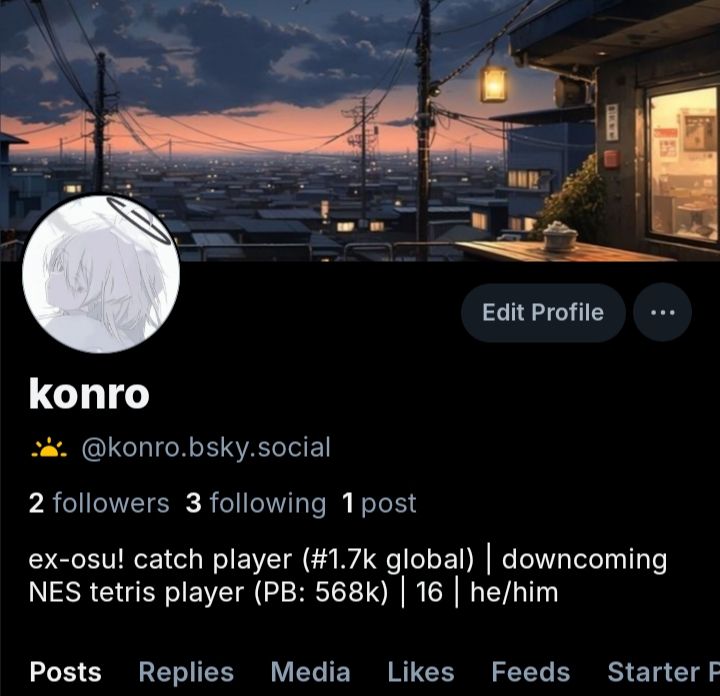Click the halo on the avatar

click(x=138, y=221)
